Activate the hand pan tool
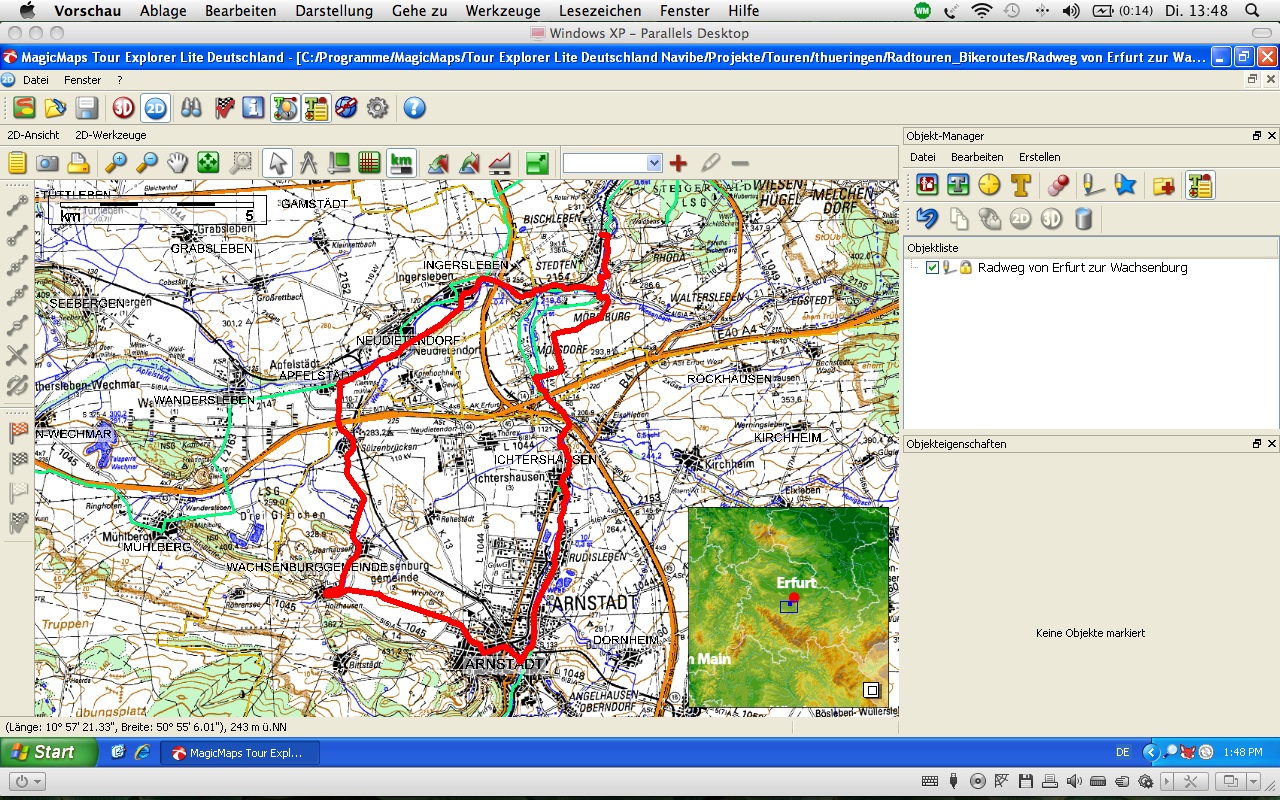1280x800 pixels. pyautogui.click(x=177, y=163)
